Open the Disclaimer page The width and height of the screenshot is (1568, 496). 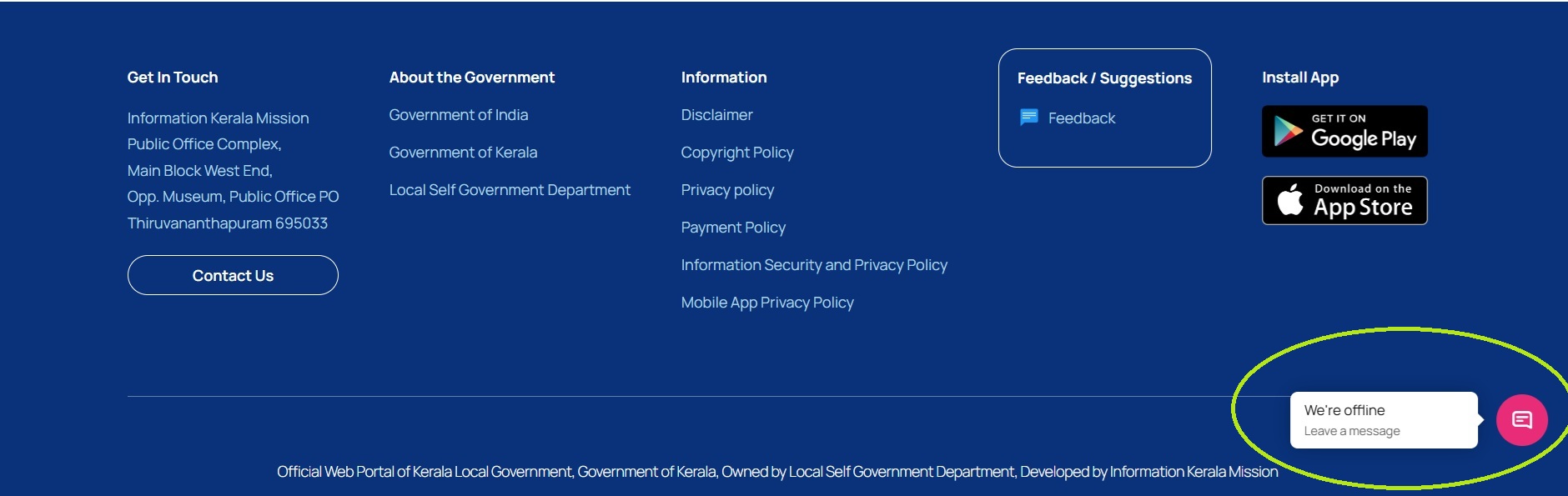click(716, 115)
